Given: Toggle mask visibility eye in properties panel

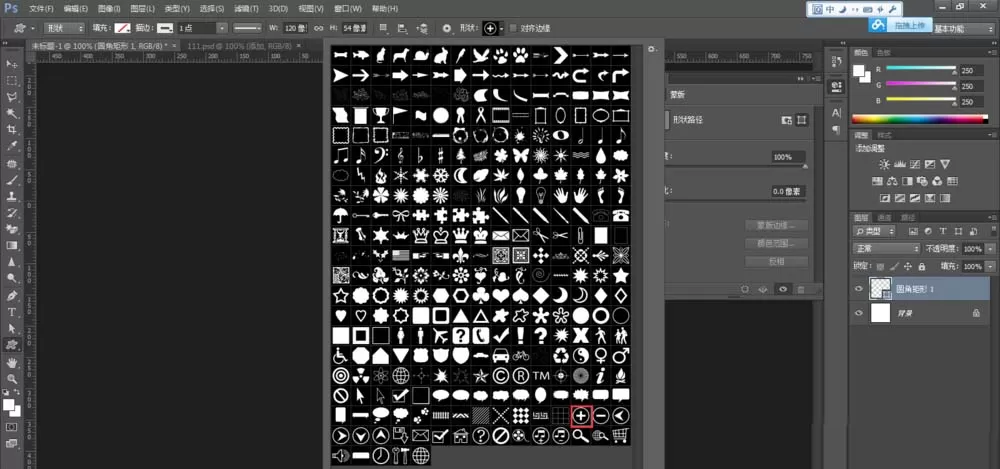Looking at the screenshot, I should coord(783,289).
